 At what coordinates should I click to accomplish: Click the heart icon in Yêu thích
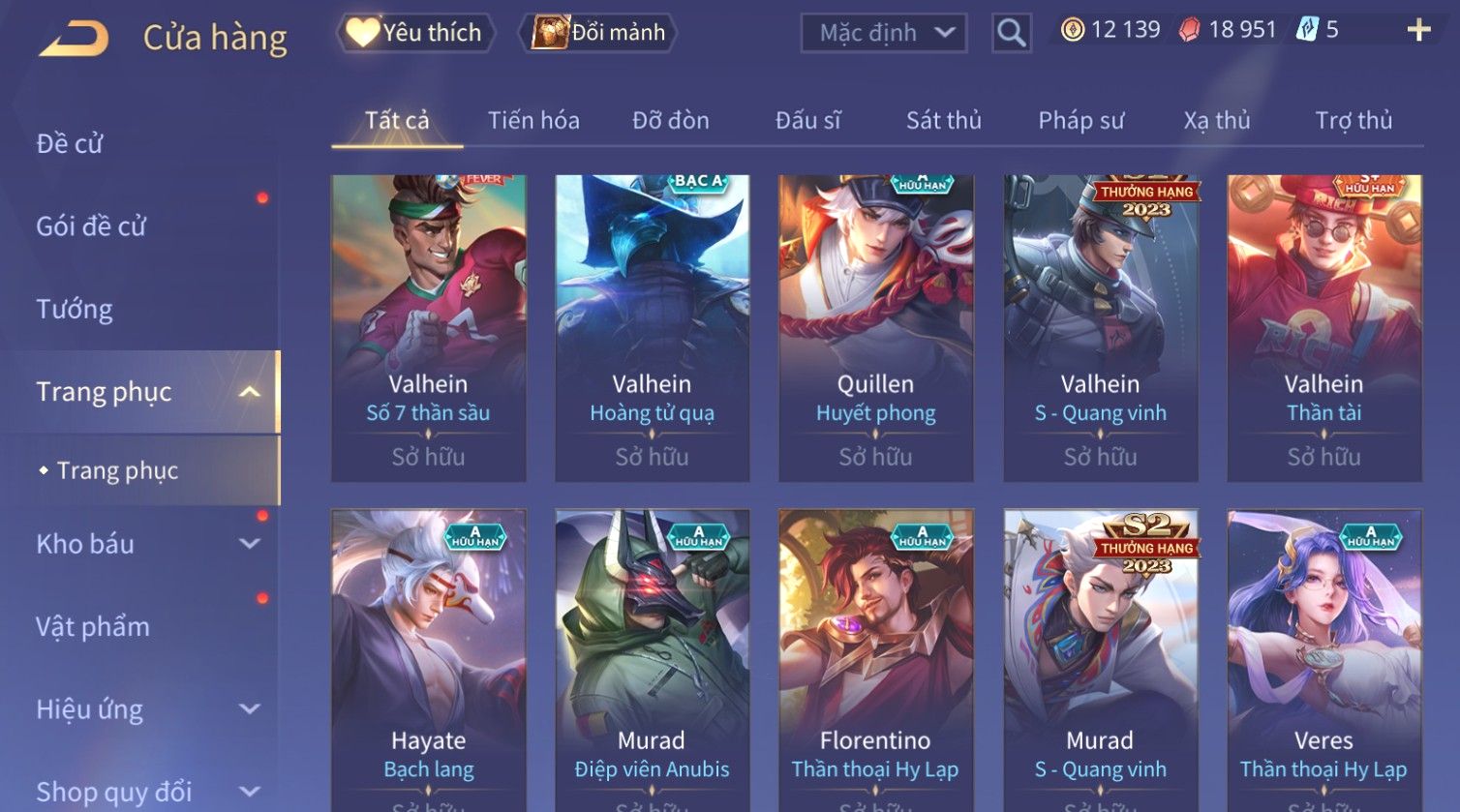362,33
